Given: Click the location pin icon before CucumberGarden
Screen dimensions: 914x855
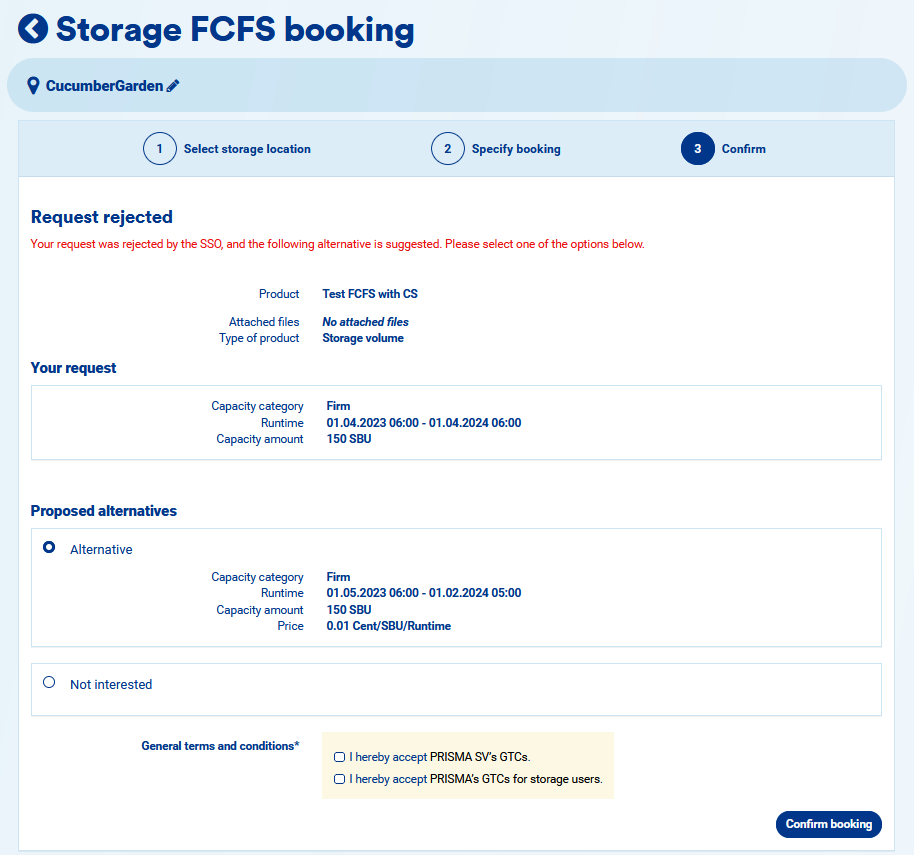Looking at the screenshot, I should 33,87.
